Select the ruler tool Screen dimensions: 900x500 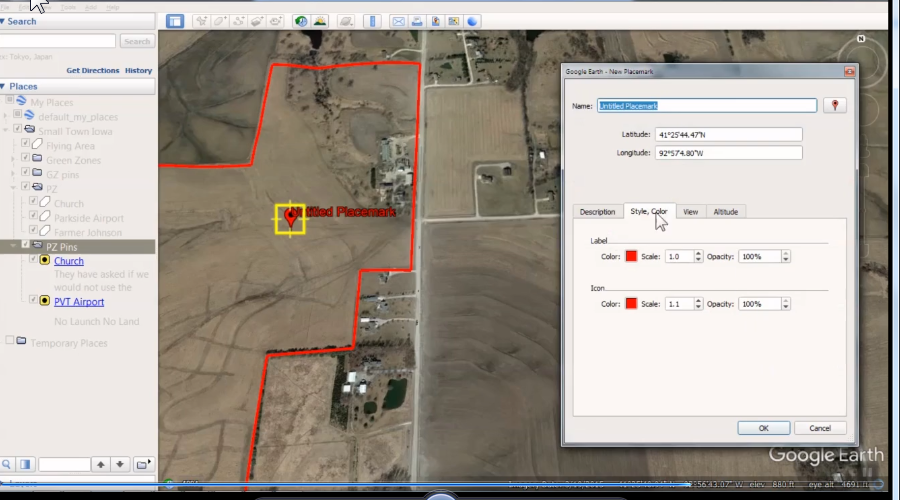tap(372, 21)
